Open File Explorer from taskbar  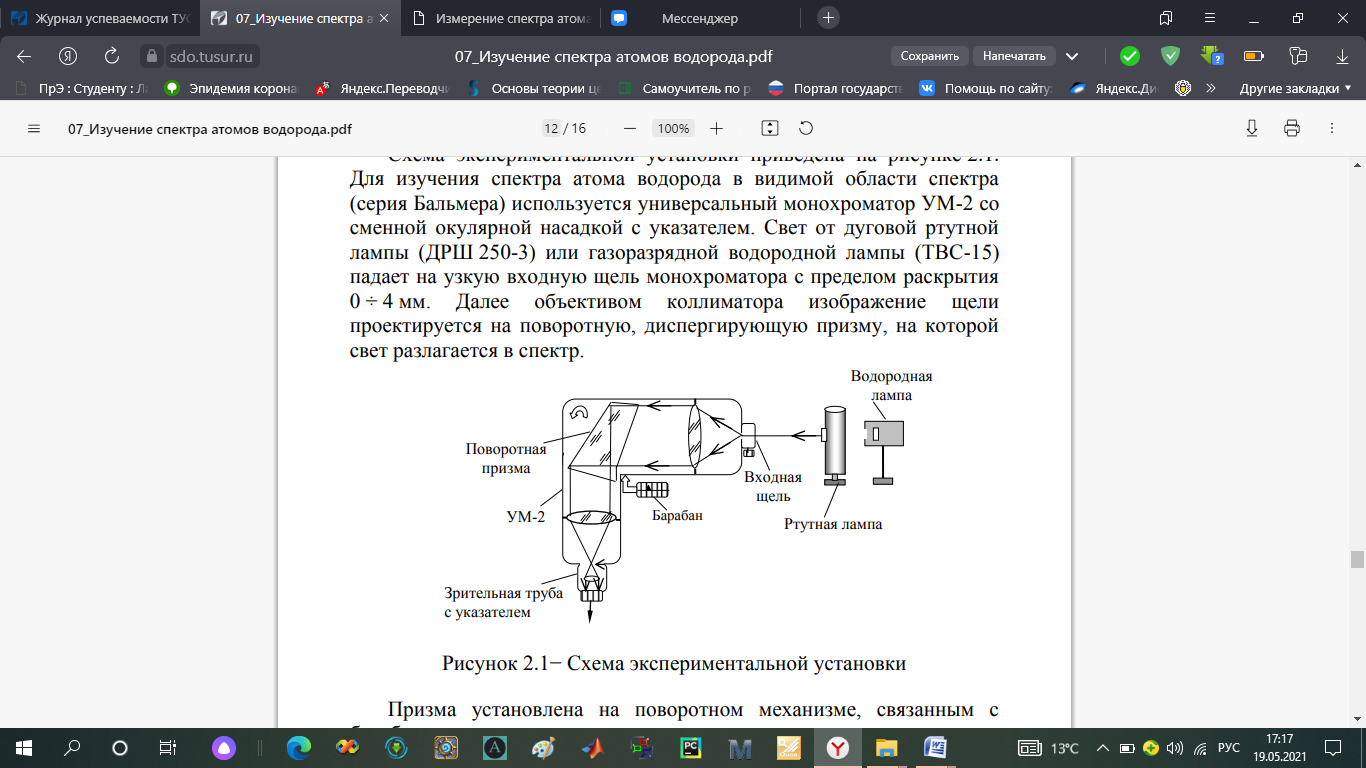(886, 748)
